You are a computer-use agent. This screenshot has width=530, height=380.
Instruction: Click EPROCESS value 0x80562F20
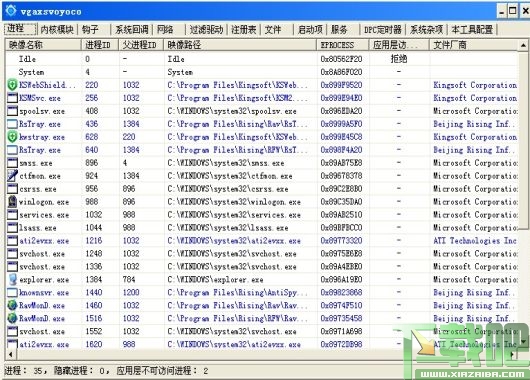point(341,59)
